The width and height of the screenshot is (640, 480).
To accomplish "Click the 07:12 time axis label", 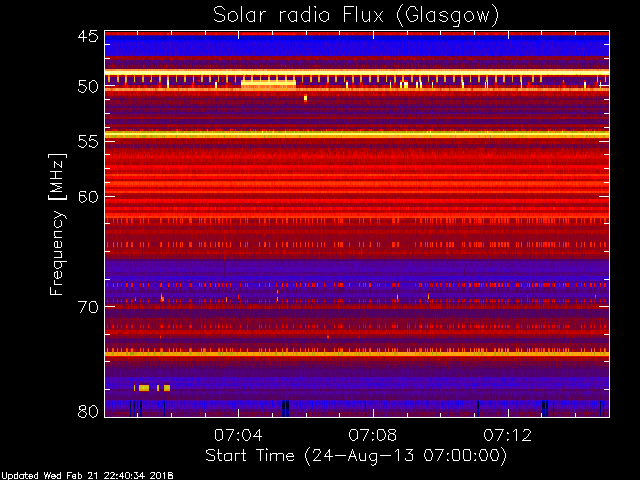I will (x=508, y=435).
